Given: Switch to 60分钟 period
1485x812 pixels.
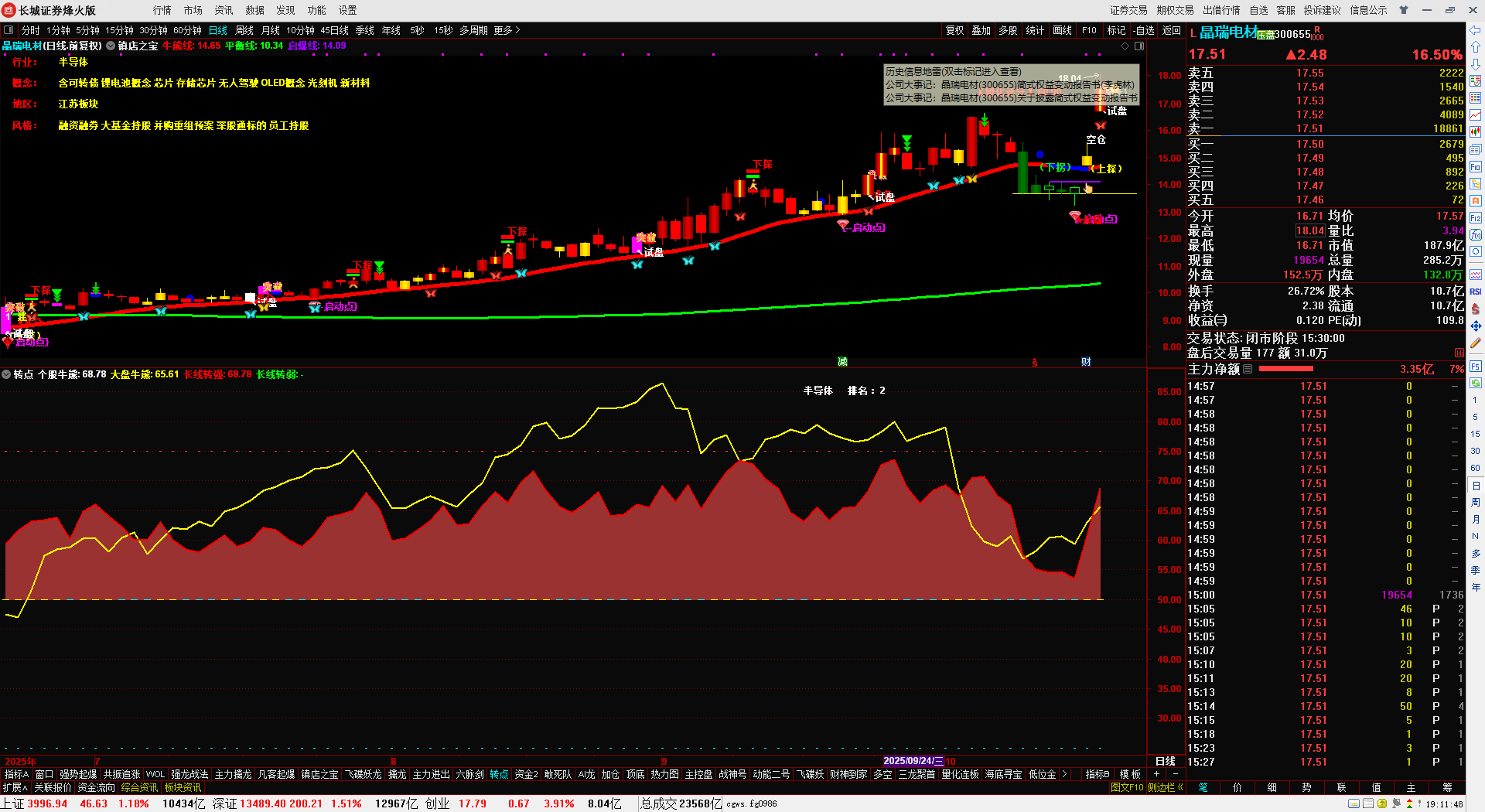Looking at the screenshot, I should tap(187, 30).
